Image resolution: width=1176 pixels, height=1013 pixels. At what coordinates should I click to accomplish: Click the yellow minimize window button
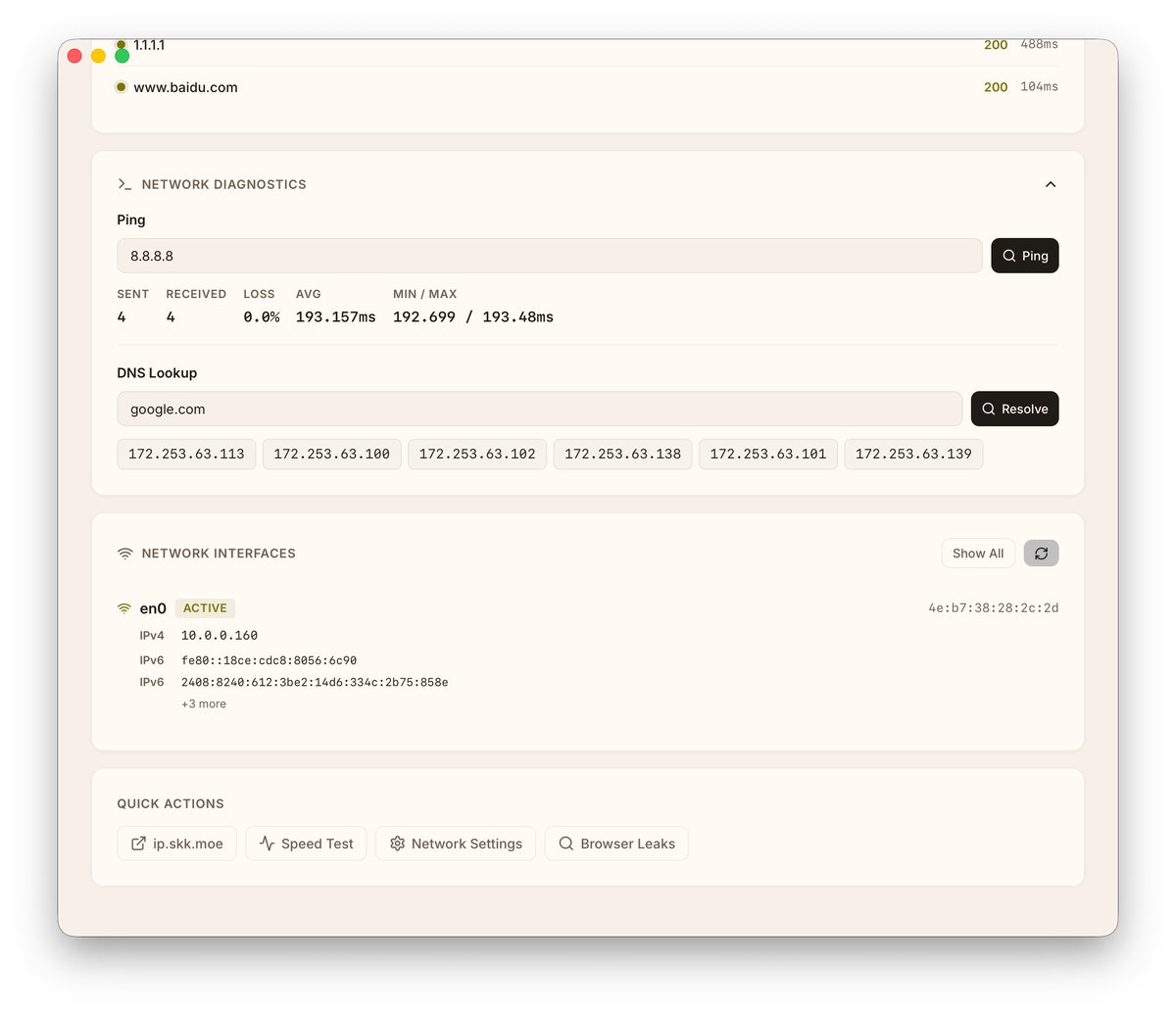pyautogui.click(x=98, y=56)
